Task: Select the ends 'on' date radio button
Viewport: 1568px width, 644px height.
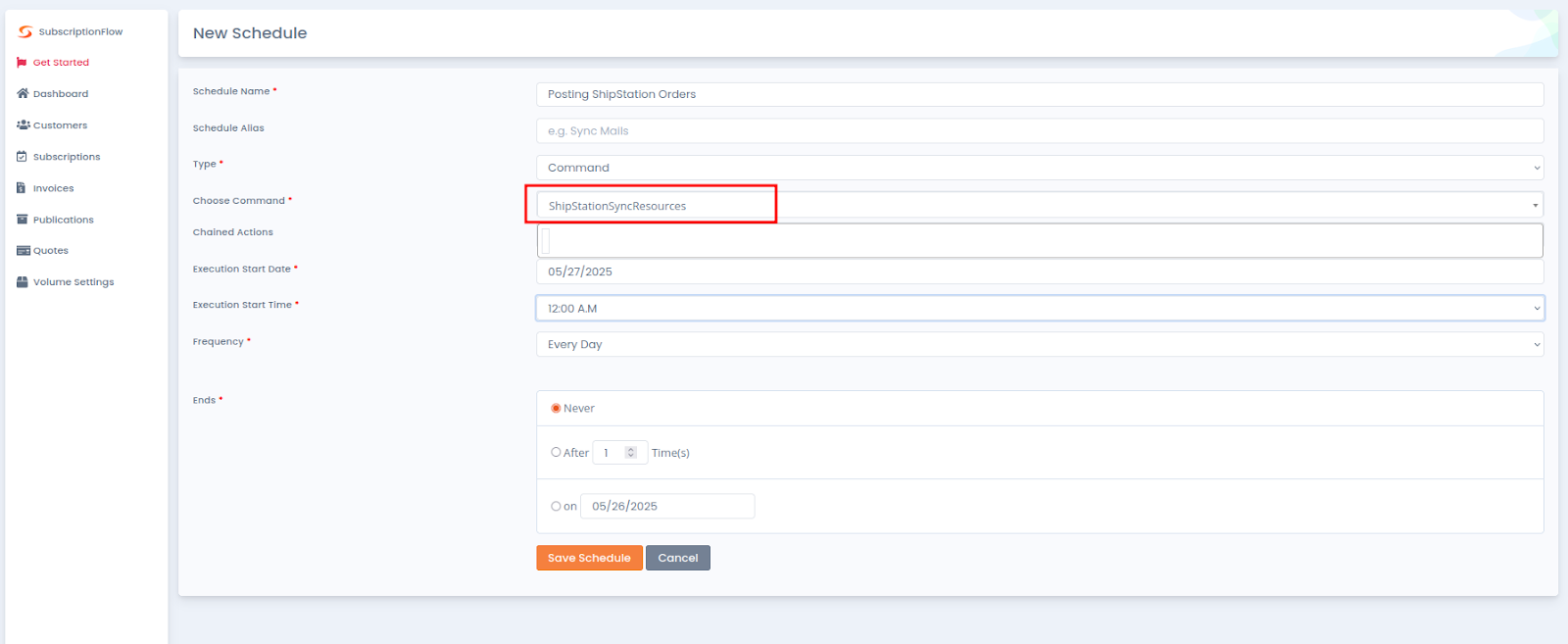Action: [x=556, y=506]
